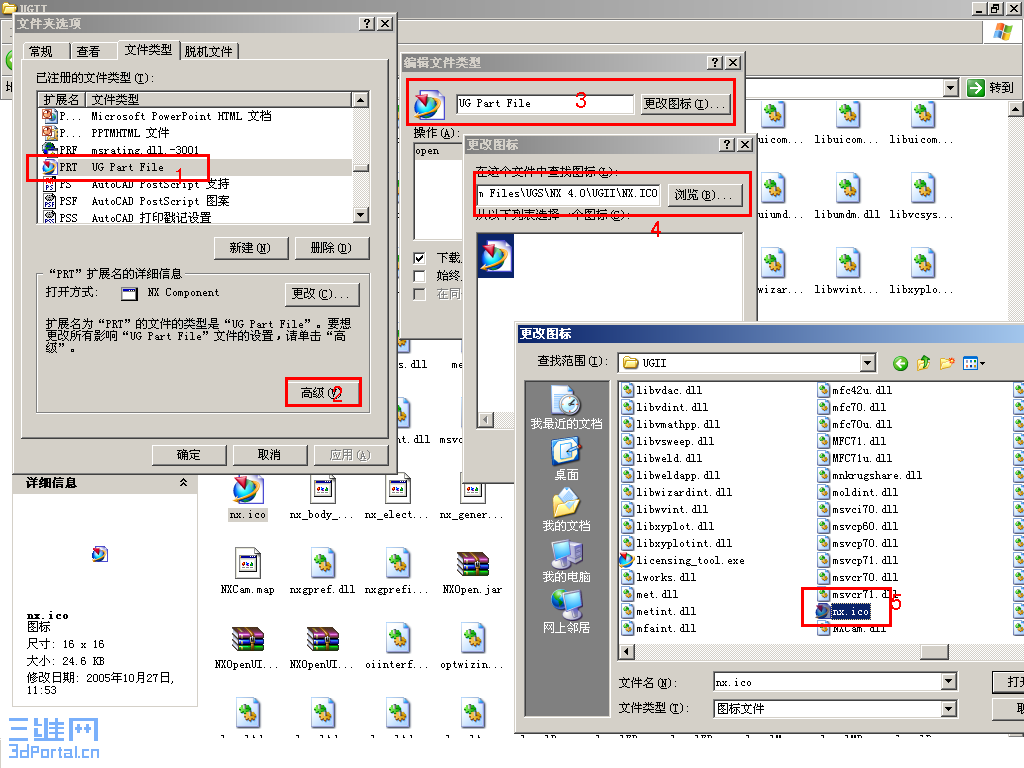Select metint.dll in file list
This screenshot has height=768, width=1024.
pos(658,611)
